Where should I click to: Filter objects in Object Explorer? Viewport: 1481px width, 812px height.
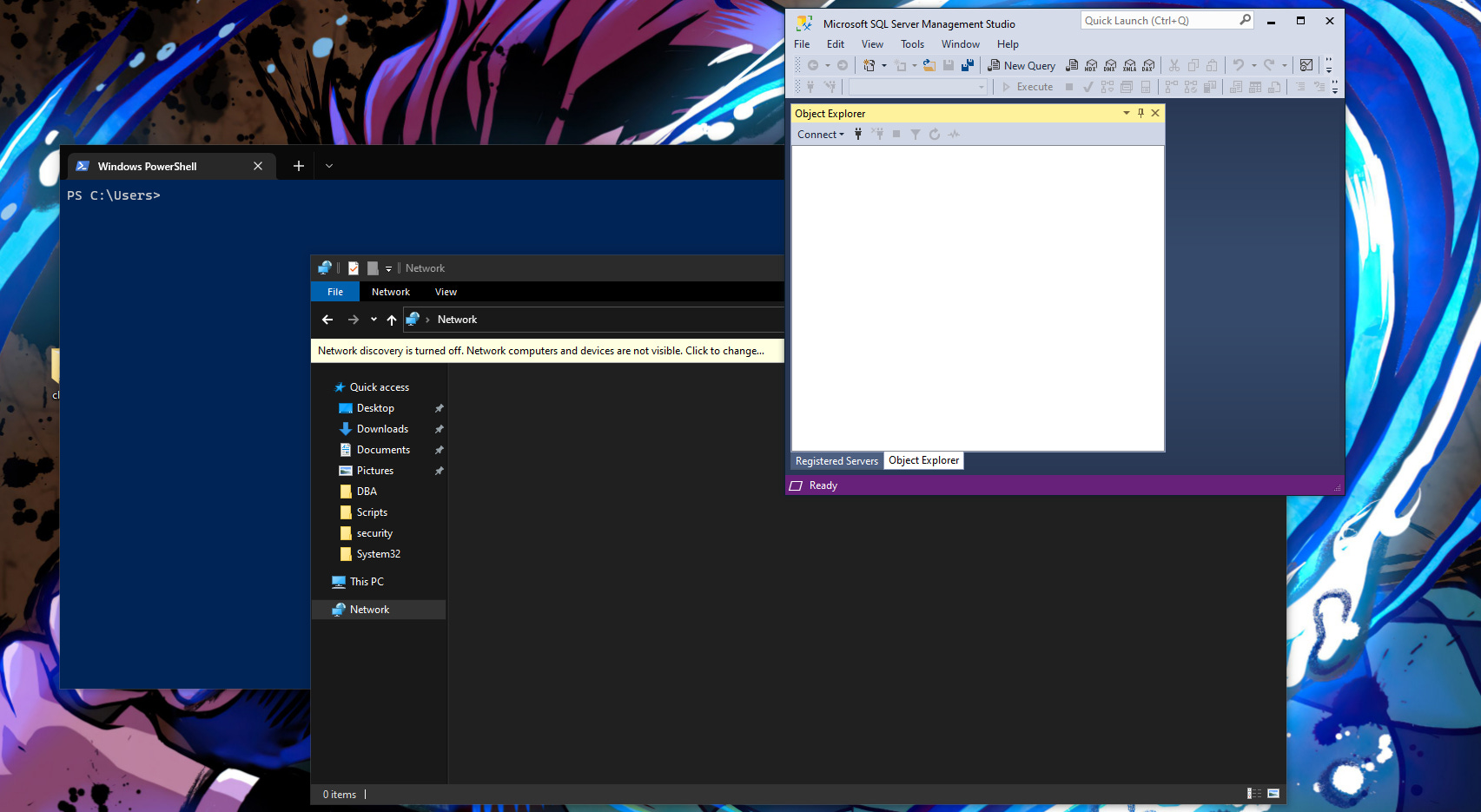pos(915,134)
